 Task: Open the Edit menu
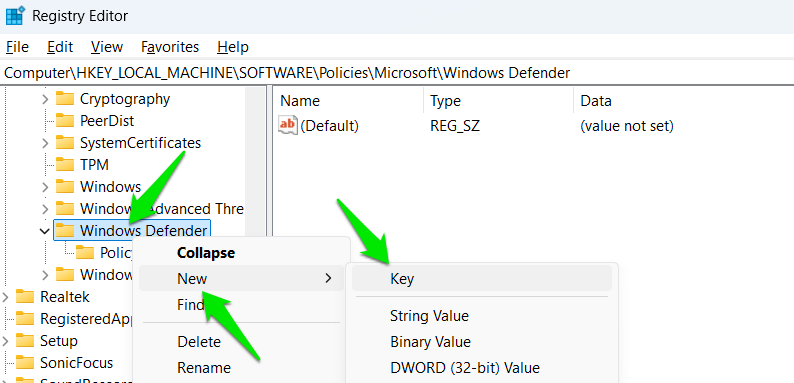pos(60,47)
